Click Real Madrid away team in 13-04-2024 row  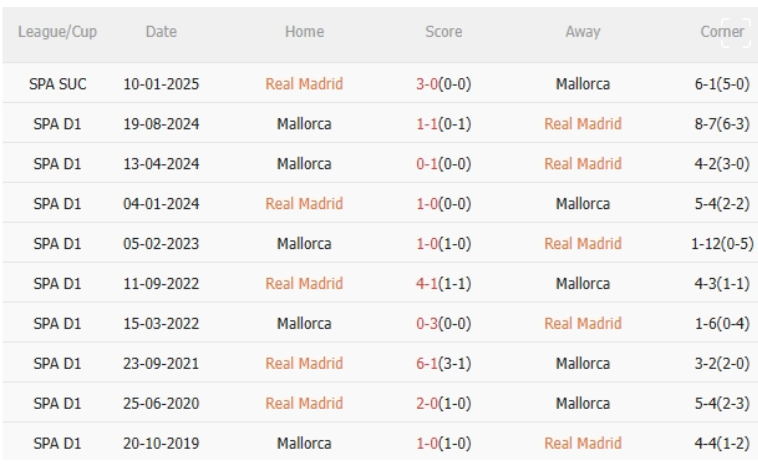click(x=583, y=164)
